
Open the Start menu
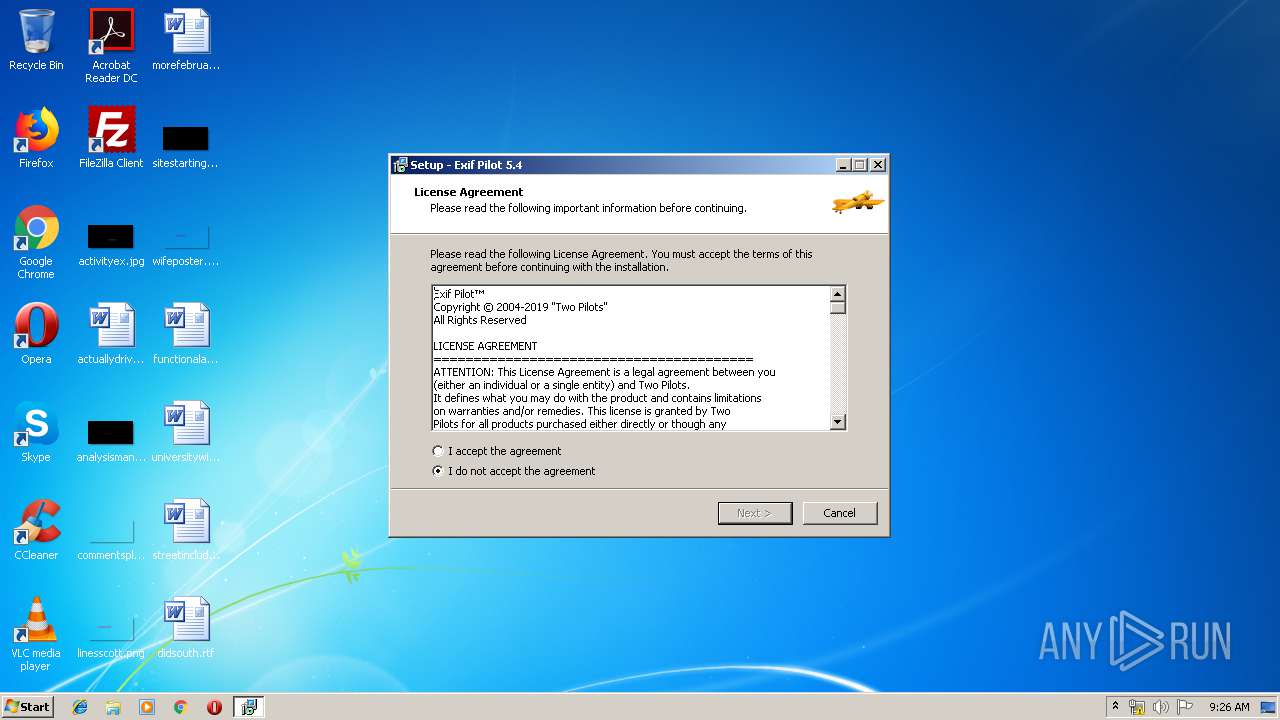click(x=27, y=707)
